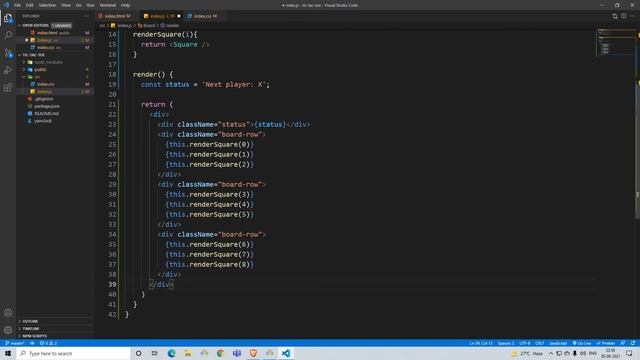Switch to the index.css editor tab
640x360 pixels.
pos(205,16)
